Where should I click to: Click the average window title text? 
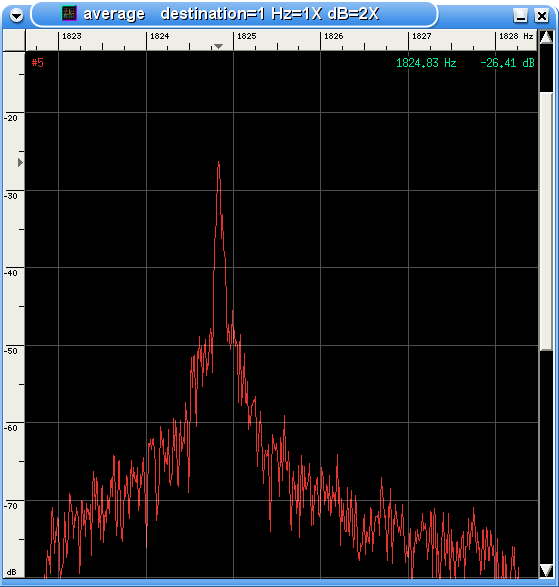click(114, 14)
